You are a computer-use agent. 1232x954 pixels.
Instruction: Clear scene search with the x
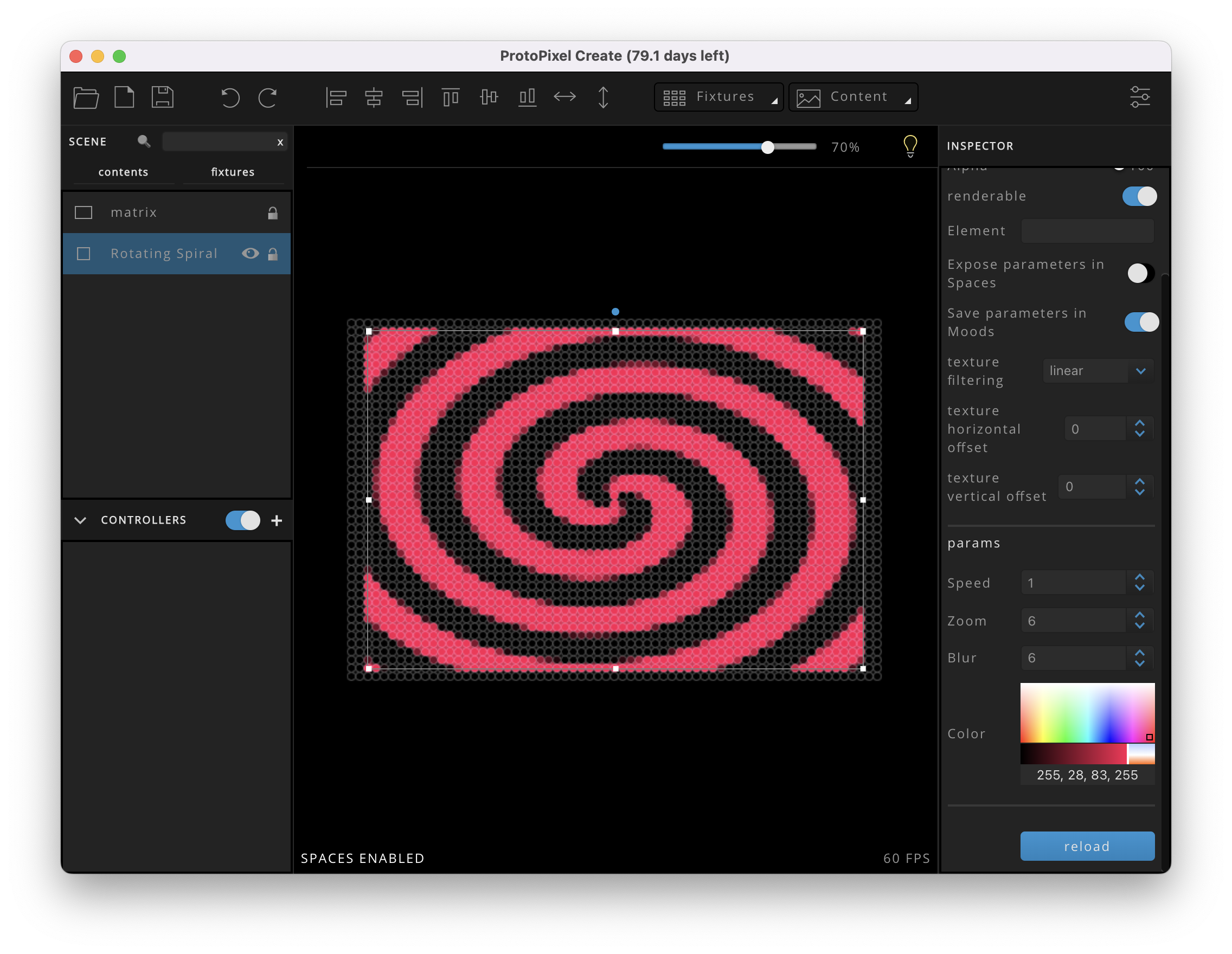[x=280, y=142]
